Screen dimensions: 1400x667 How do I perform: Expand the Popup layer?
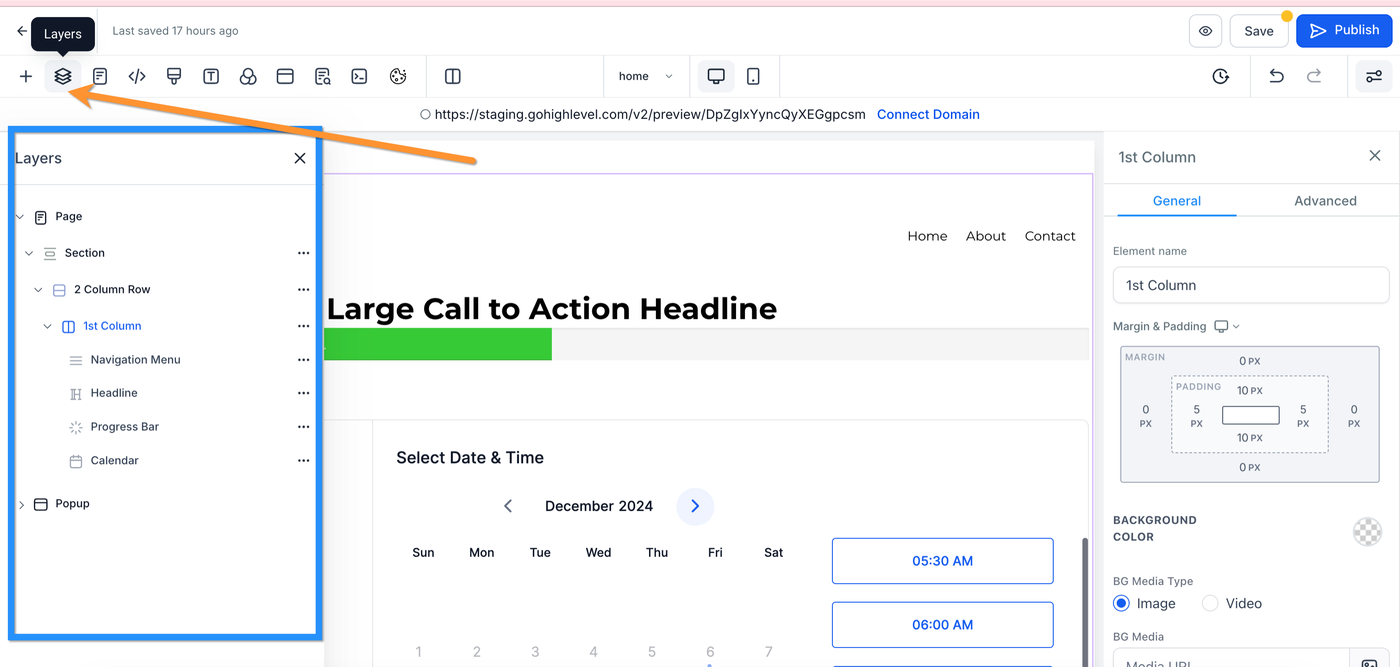pos(22,505)
